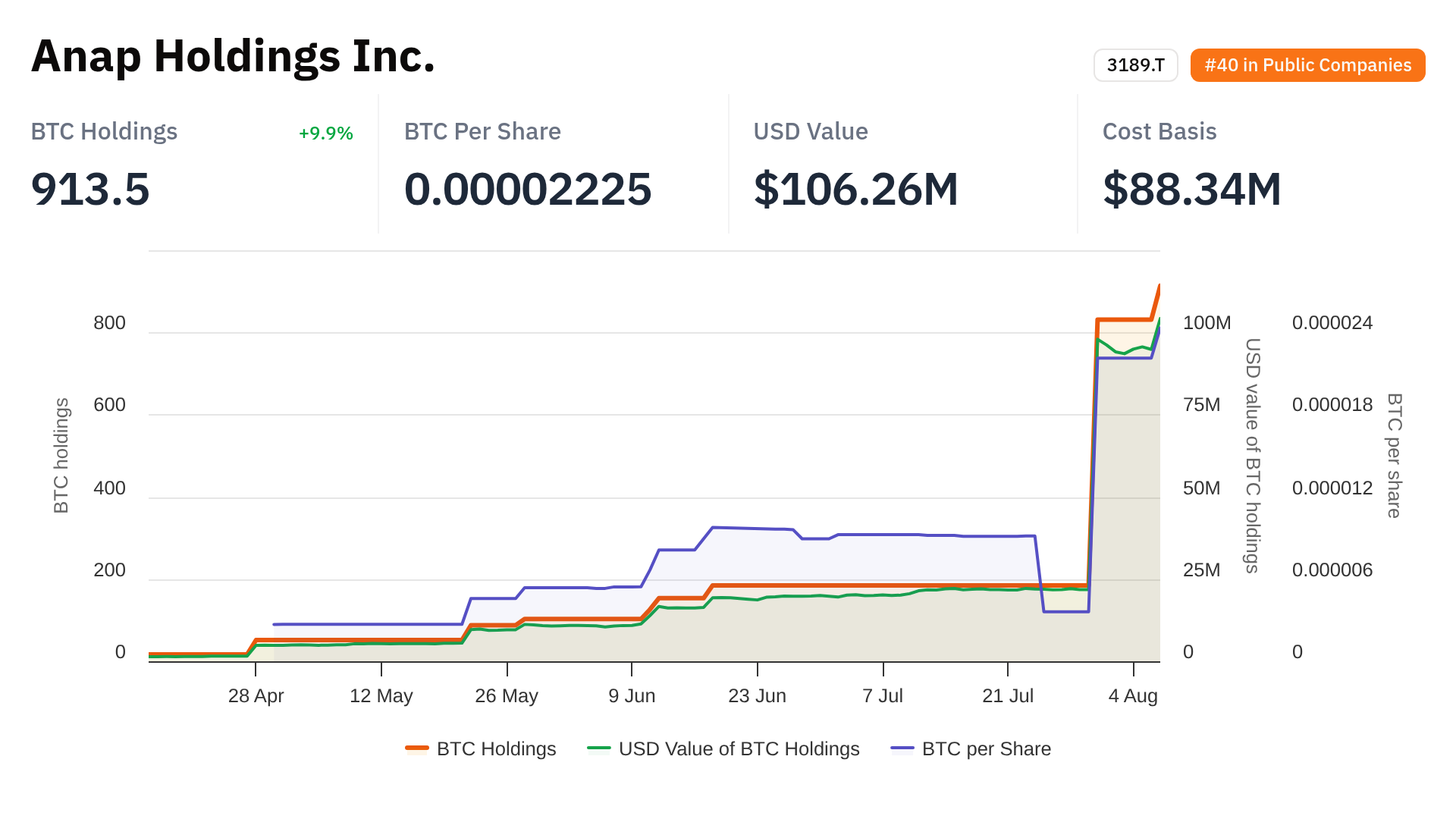This screenshot has height=819, width=1456.
Task: Click the BTC Per Share value 0.00002225
Action: [x=528, y=189]
